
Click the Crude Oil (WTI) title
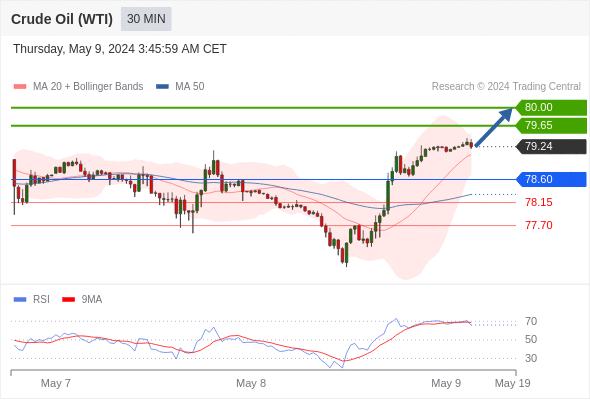pos(62,19)
